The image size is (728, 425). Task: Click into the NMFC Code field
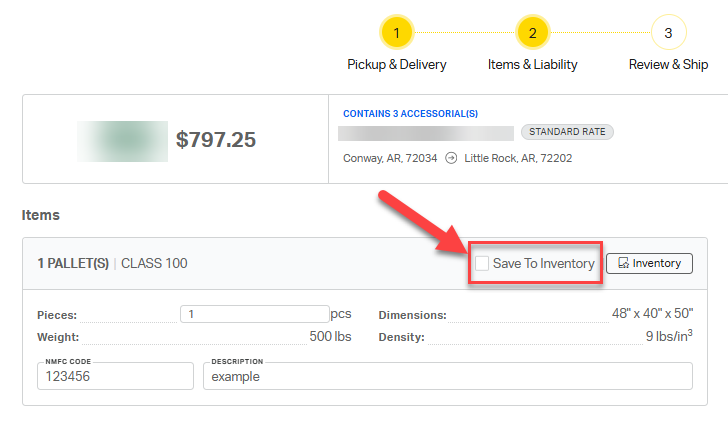click(x=115, y=377)
